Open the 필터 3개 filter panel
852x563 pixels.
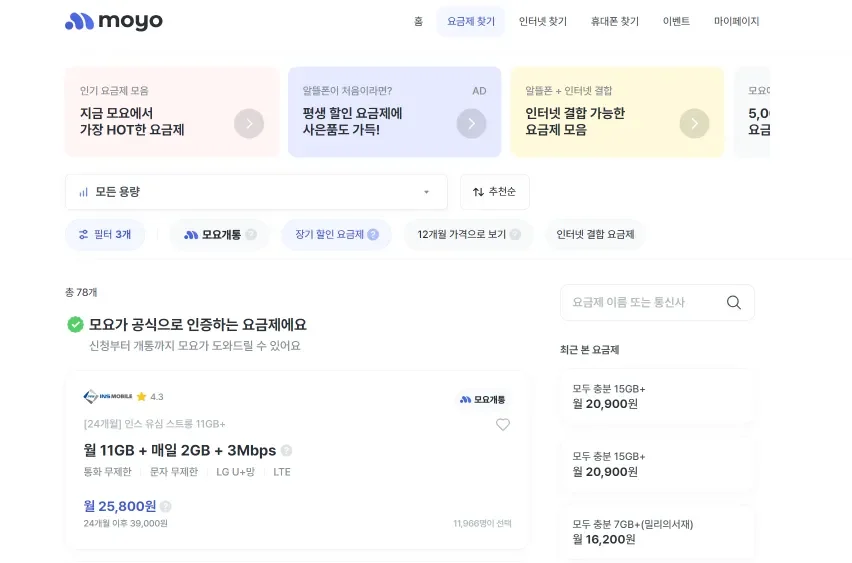[x=105, y=235]
